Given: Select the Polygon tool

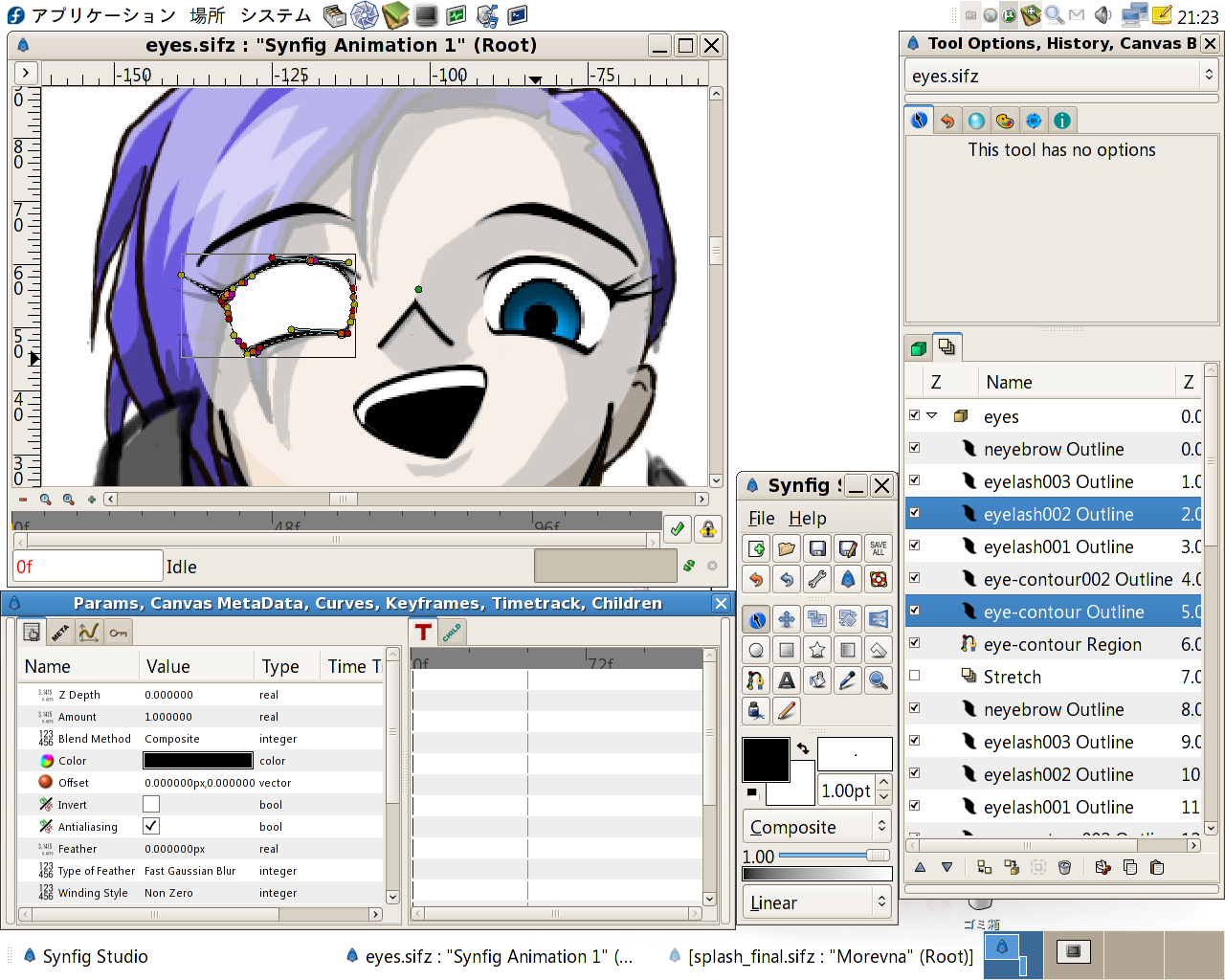Looking at the screenshot, I should pos(879,650).
